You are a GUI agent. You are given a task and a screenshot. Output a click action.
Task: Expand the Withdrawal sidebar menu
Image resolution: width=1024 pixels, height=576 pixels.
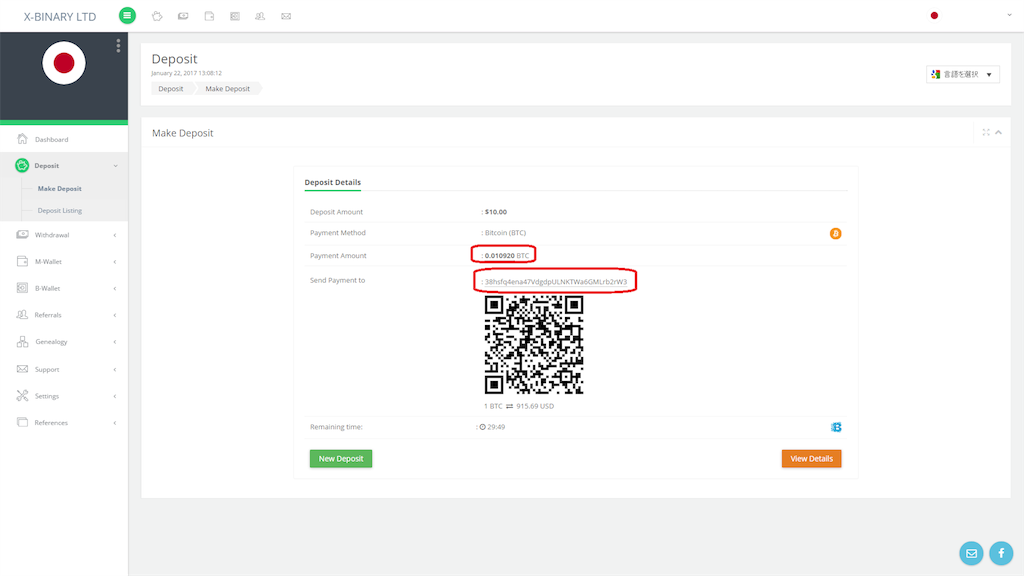coord(64,235)
